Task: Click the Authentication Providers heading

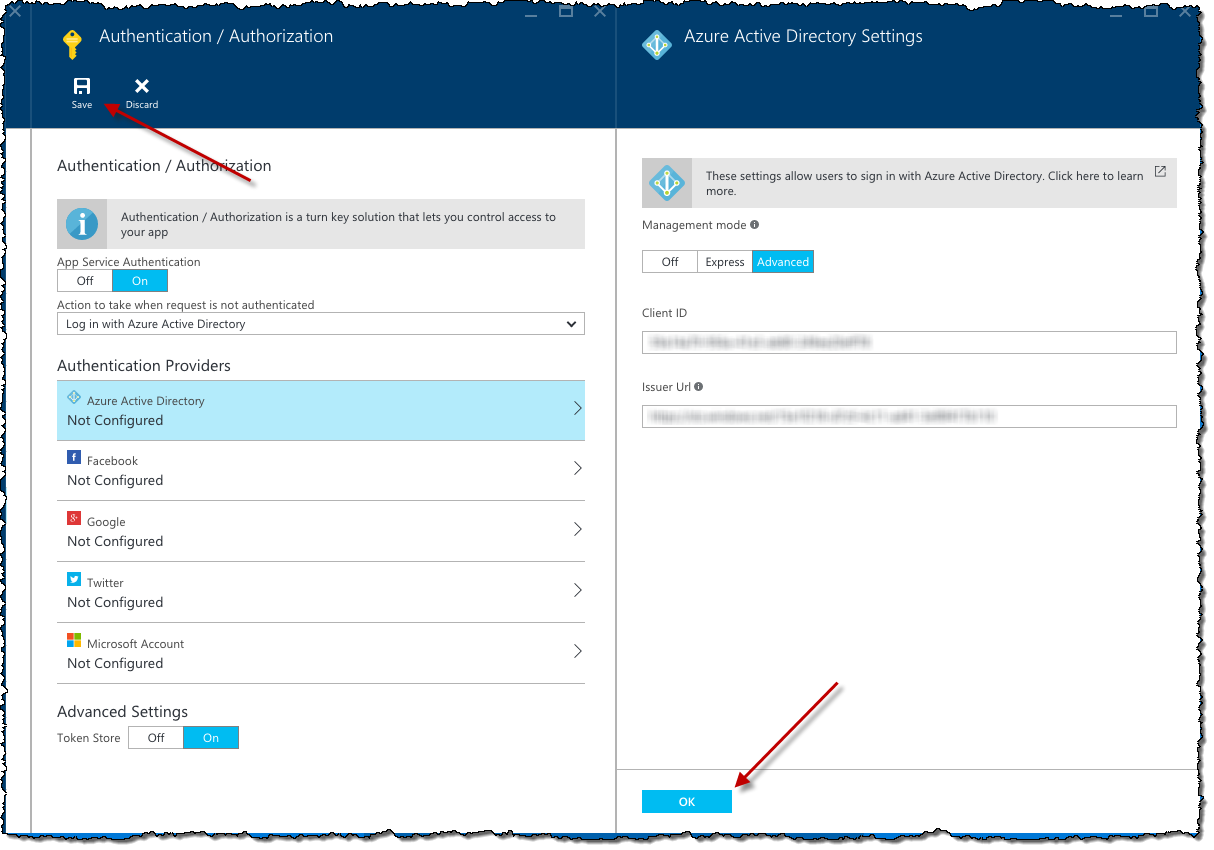Action: 144,366
